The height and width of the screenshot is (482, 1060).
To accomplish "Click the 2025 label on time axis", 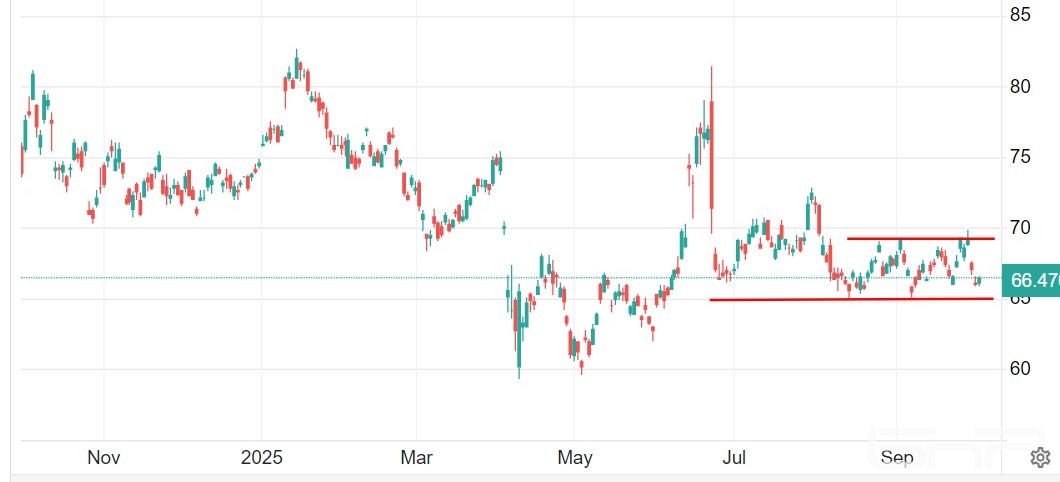I will [x=261, y=458].
